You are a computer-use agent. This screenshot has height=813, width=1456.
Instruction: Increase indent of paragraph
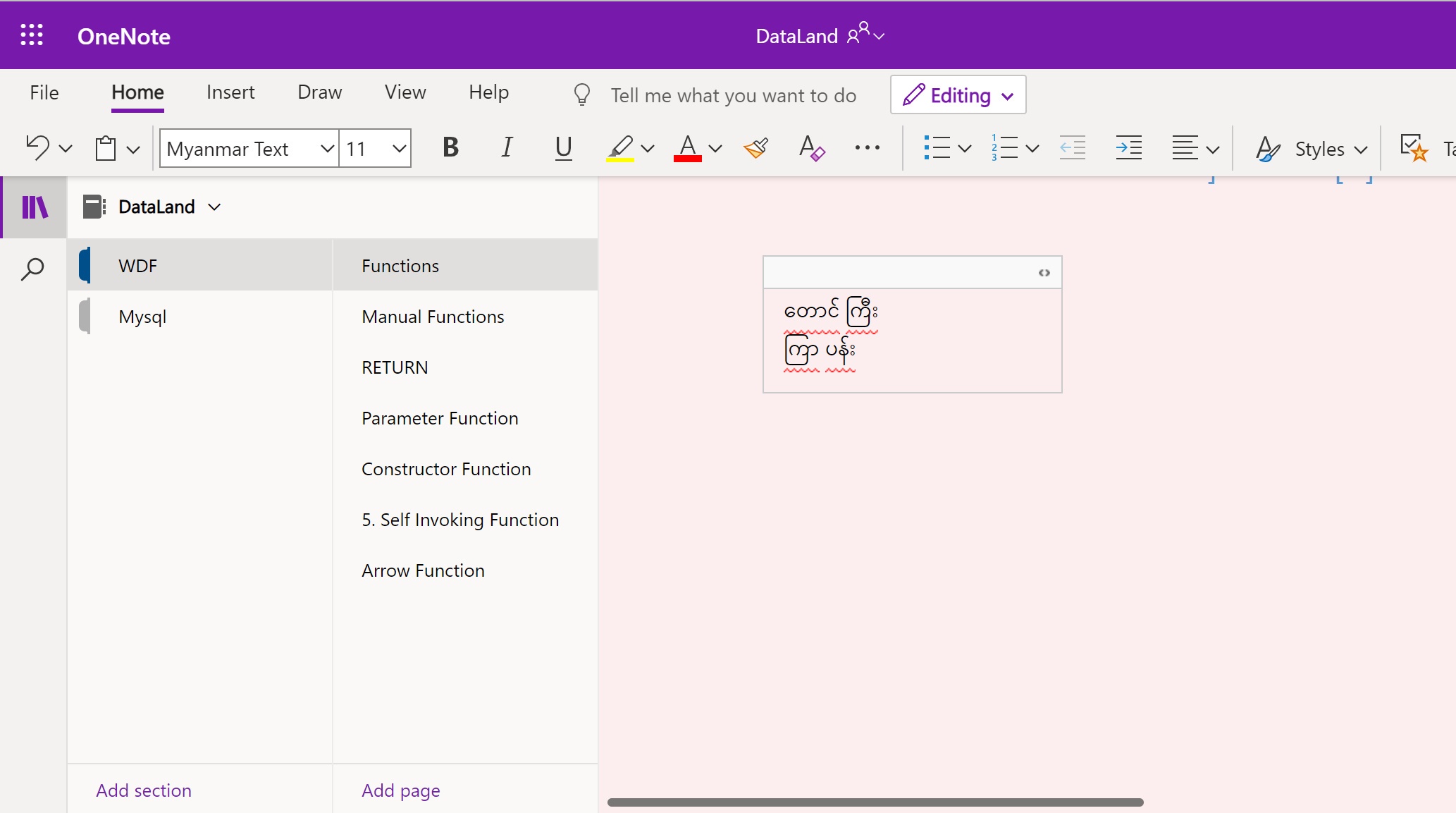[x=1129, y=148]
